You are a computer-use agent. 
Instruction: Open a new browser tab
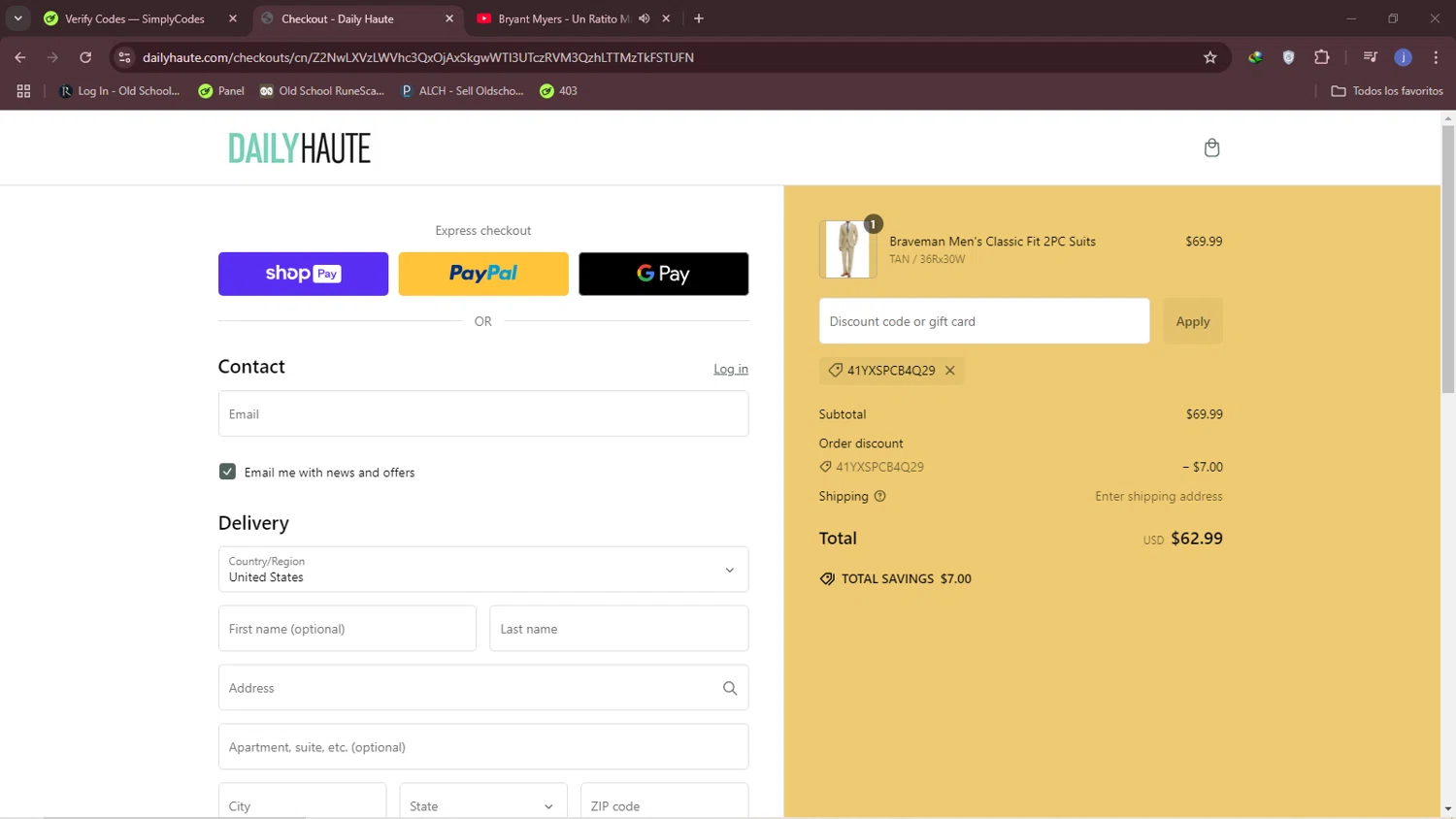tap(699, 18)
